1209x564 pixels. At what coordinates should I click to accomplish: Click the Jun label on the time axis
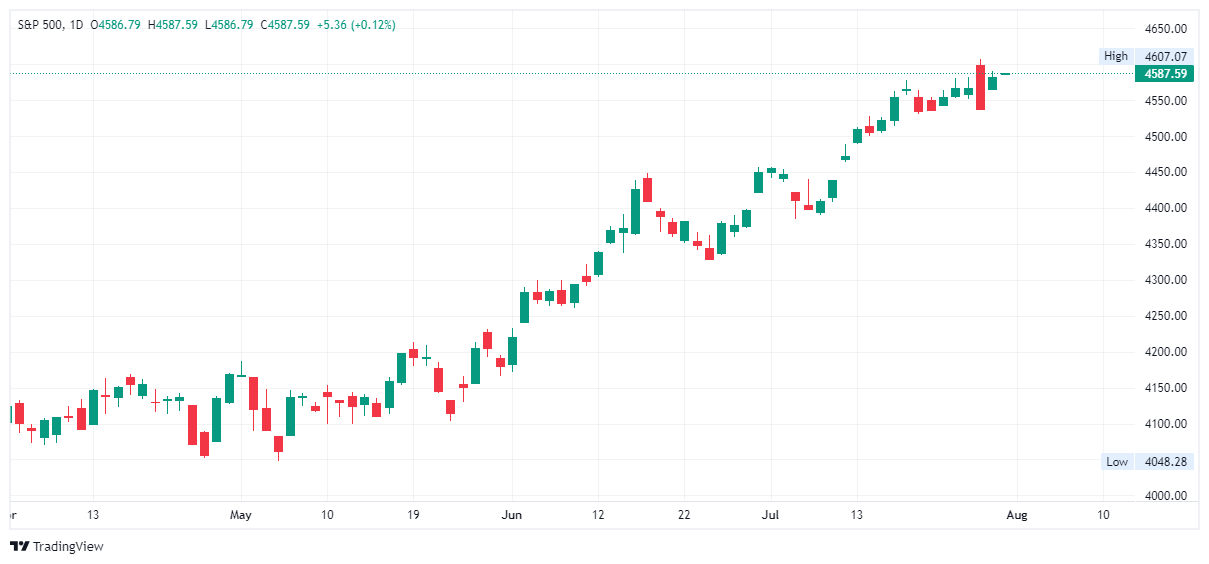(510, 515)
